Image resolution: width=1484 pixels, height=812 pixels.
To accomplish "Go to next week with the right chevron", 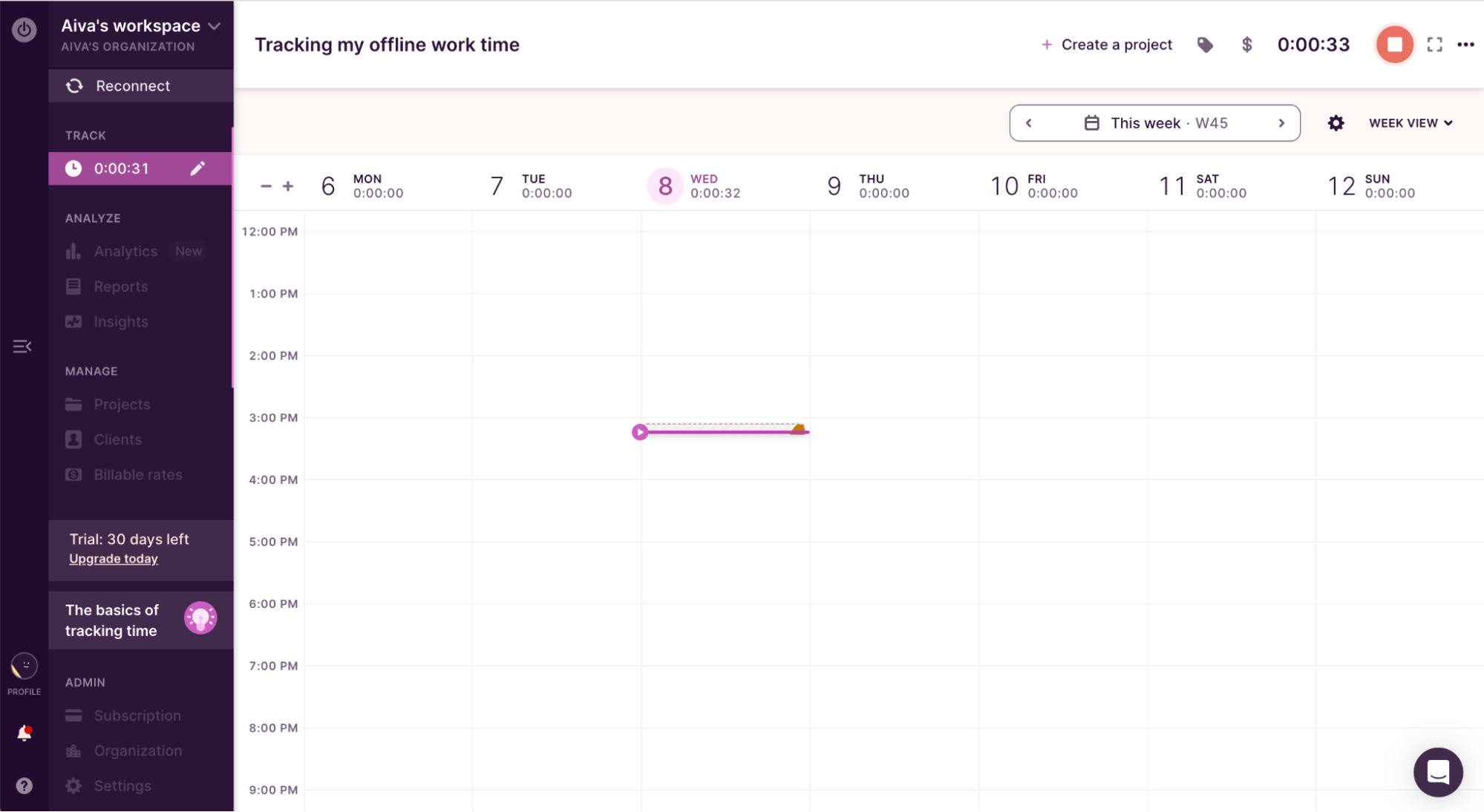I will point(1282,123).
